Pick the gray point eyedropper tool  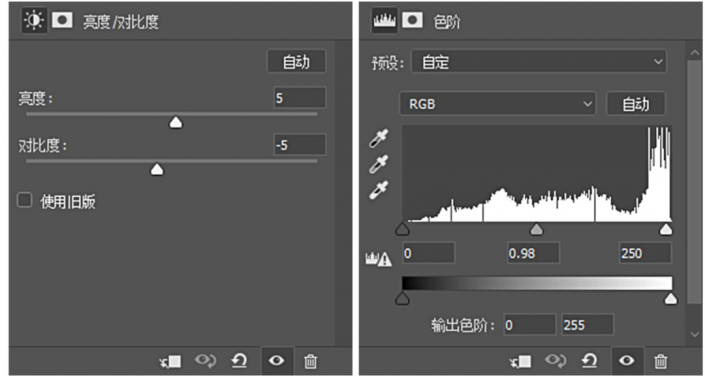point(379,165)
